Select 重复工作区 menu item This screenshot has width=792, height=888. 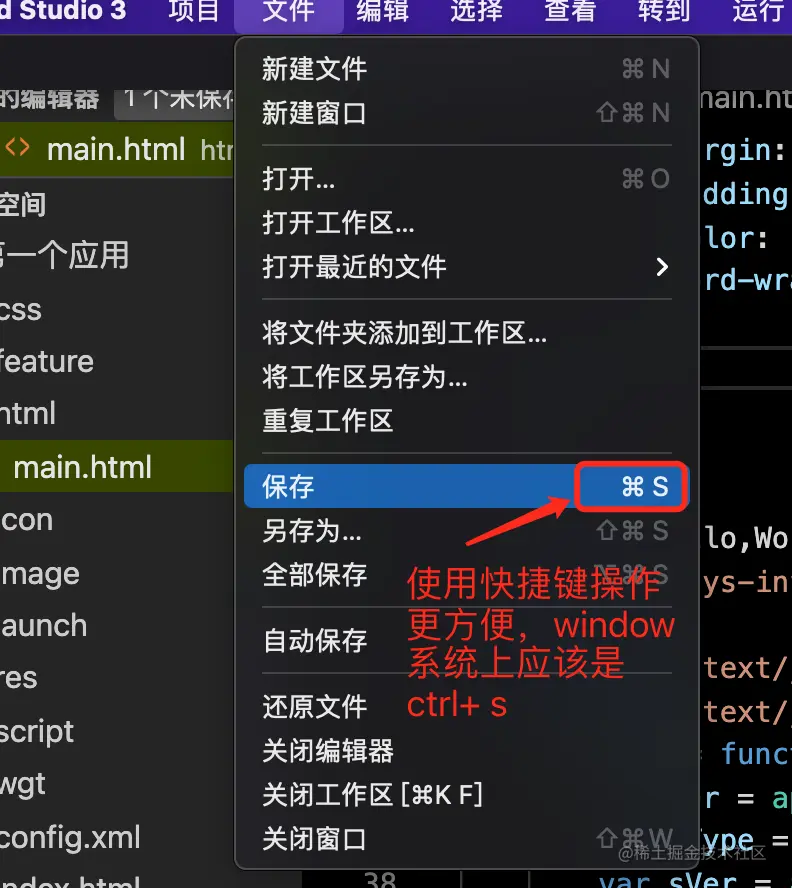tap(466, 421)
